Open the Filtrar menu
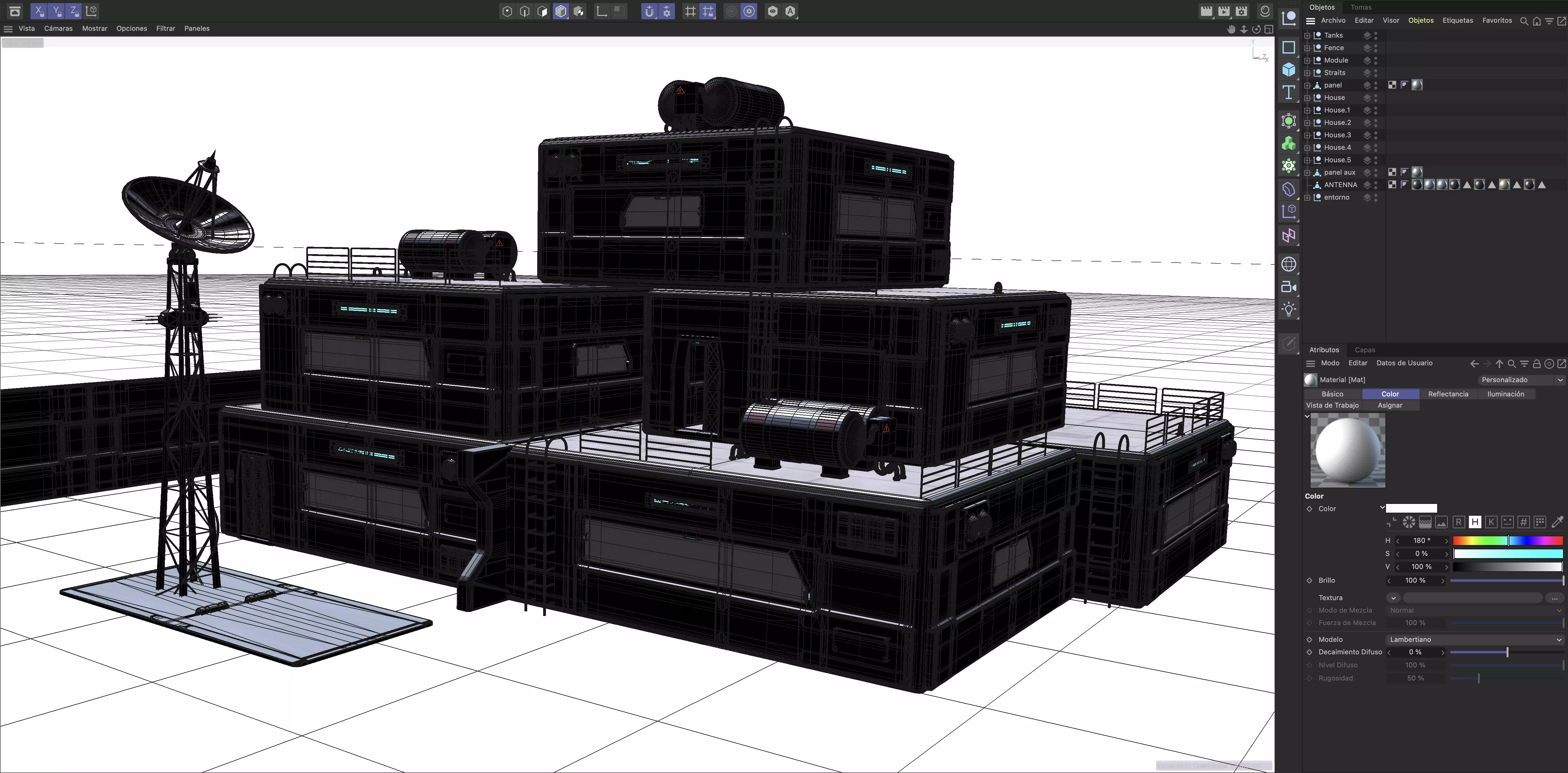This screenshot has width=1568, height=773. tap(165, 29)
